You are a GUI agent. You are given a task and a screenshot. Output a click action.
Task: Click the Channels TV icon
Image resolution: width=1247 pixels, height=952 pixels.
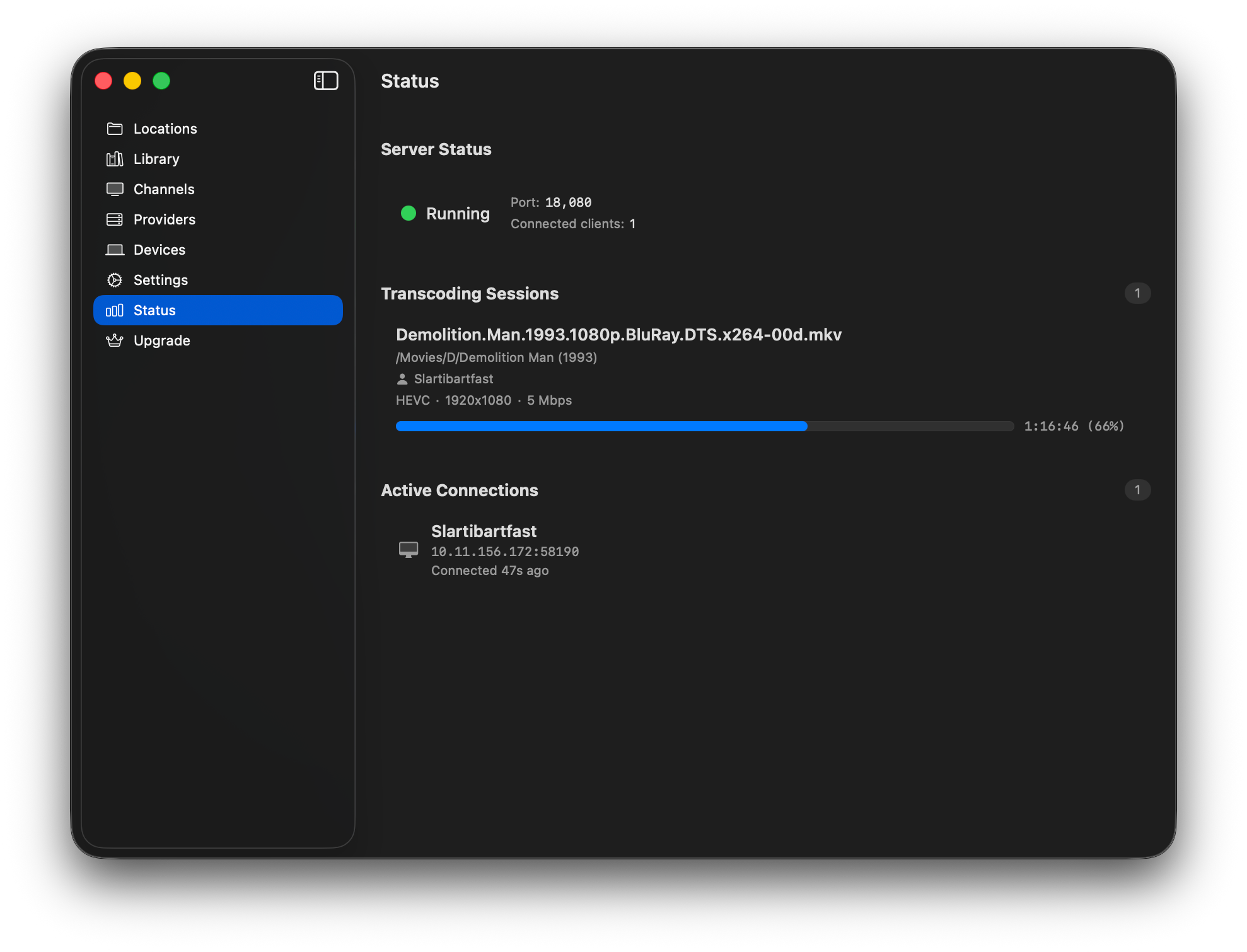click(x=115, y=189)
